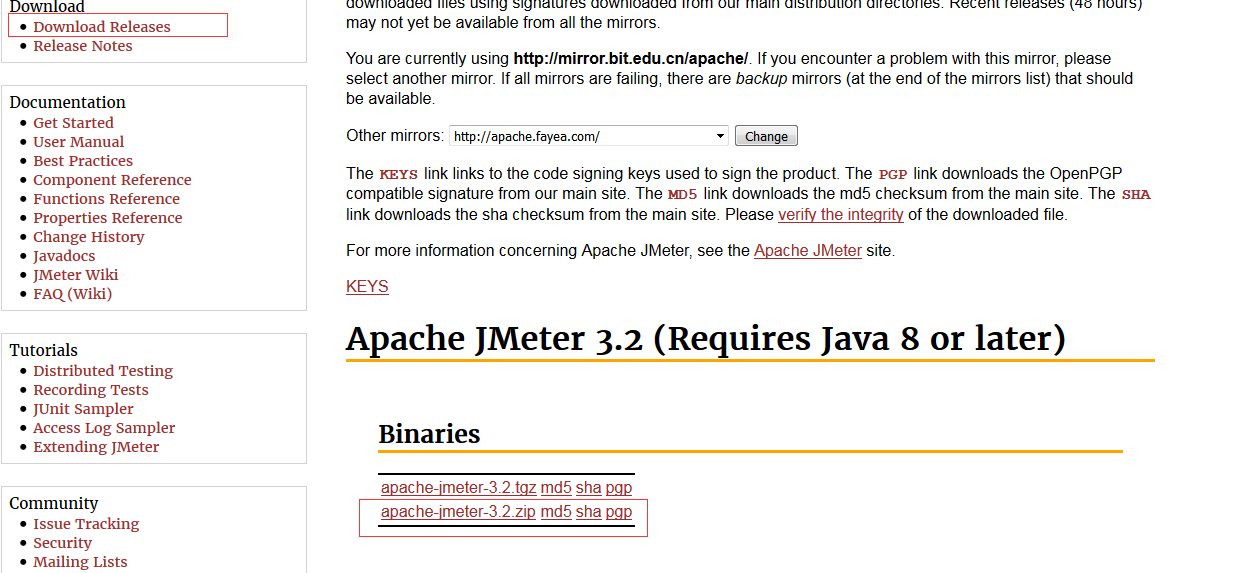Open Mailing Lists link
This screenshot has width=1256, height=573.
click(x=80, y=562)
